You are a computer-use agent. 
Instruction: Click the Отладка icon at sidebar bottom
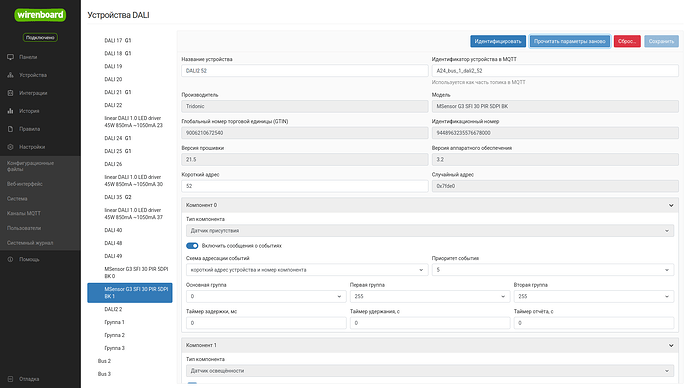coord(10,379)
